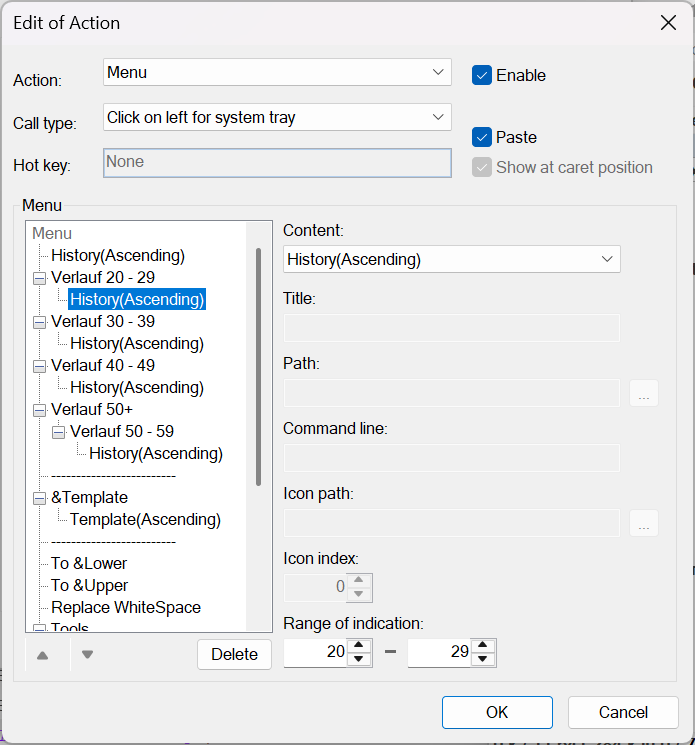Click the browse button next to Icon path
The image size is (695, 745).
[x=643, y=523]
